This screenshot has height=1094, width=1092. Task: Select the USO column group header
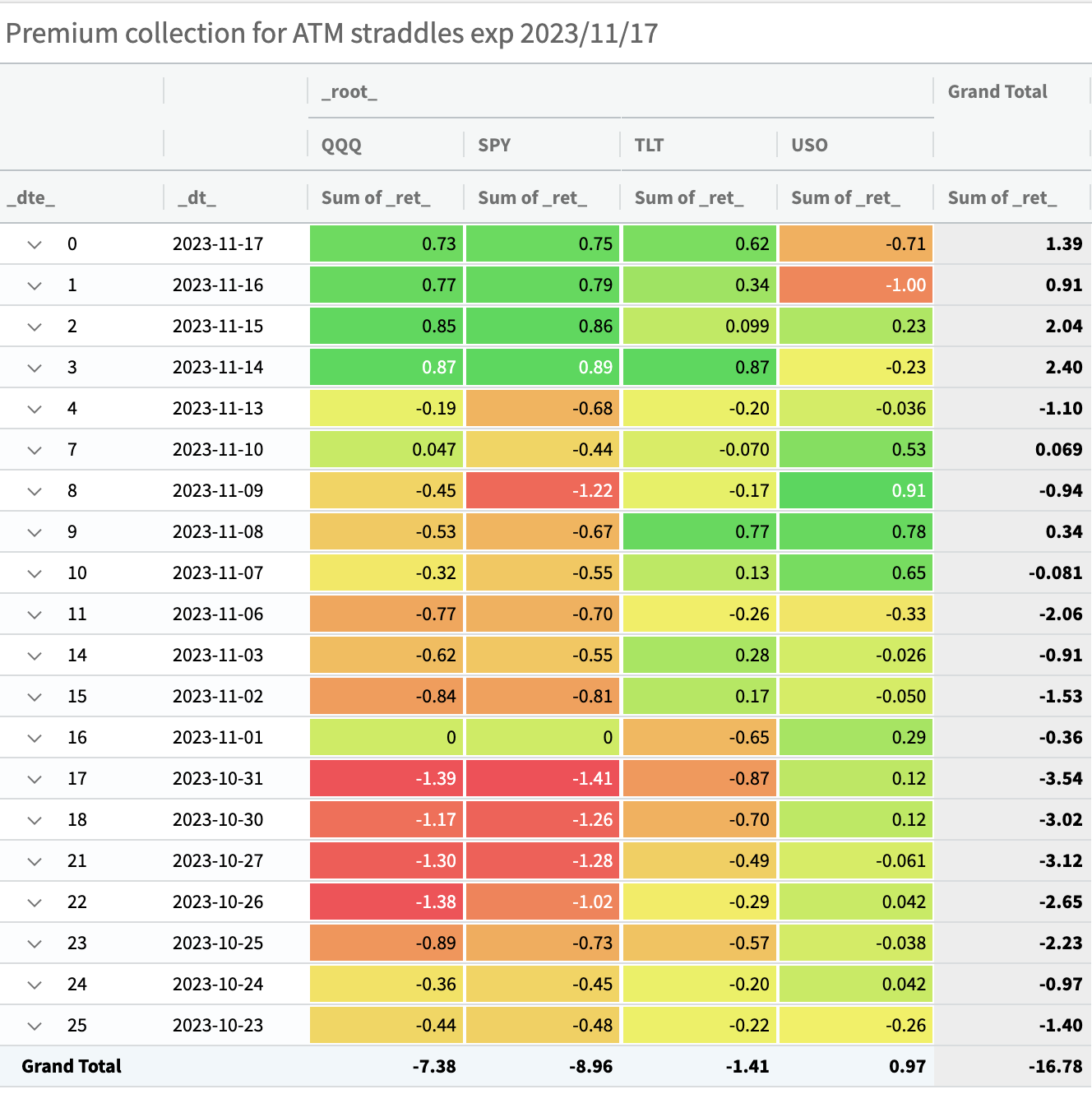click(x=809, y=145)
